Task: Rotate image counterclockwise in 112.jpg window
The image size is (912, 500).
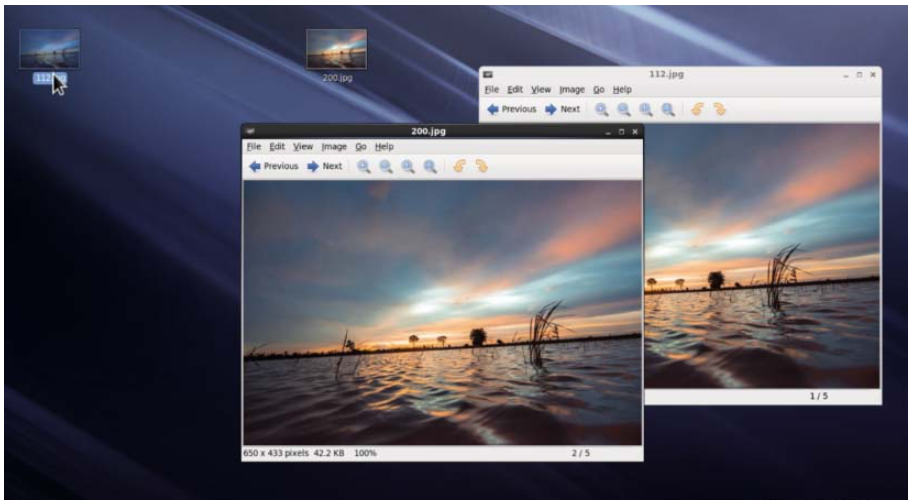Action: (x=697, y=109)
